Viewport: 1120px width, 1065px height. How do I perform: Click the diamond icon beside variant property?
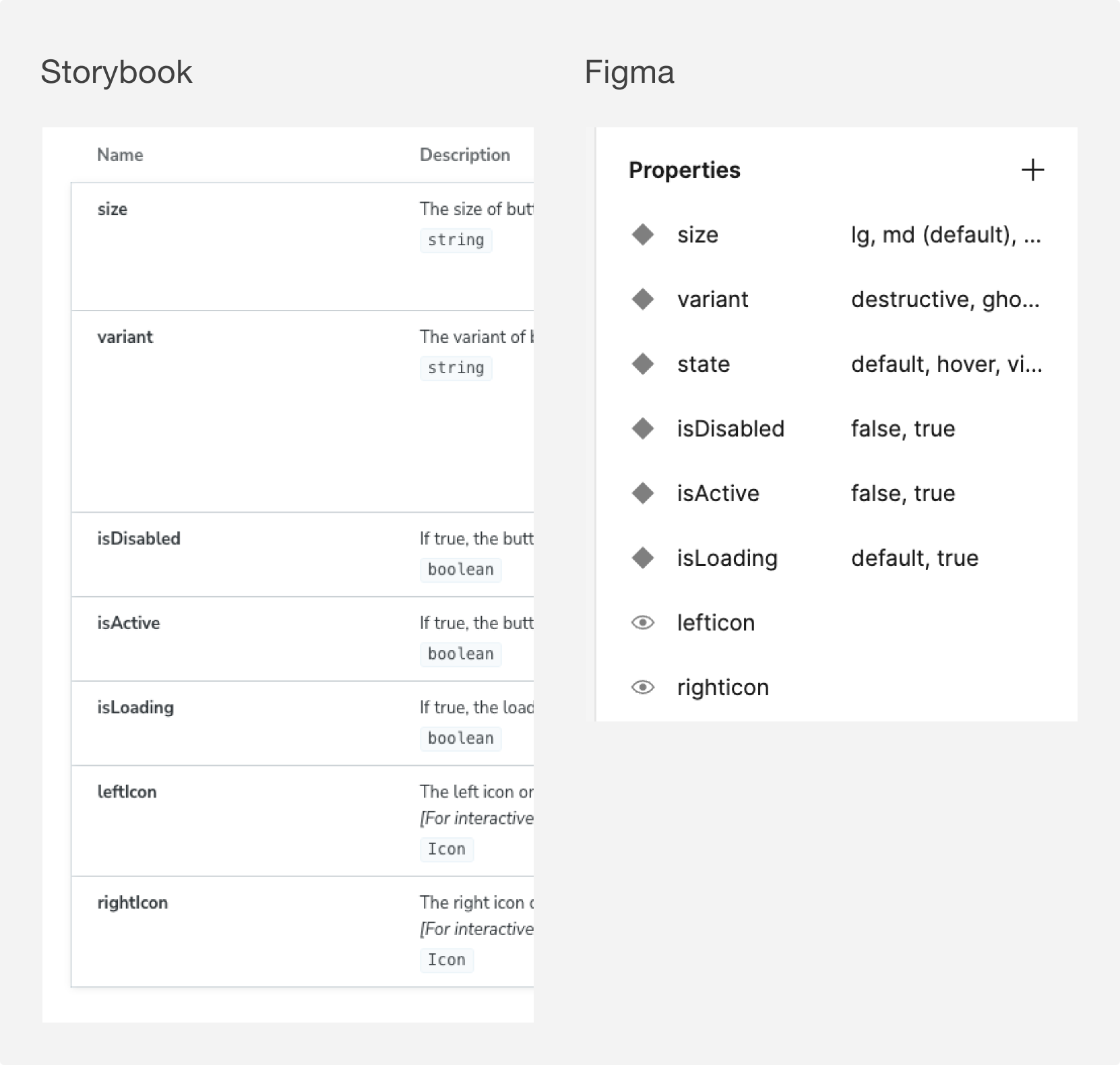[x=643, y=299]
